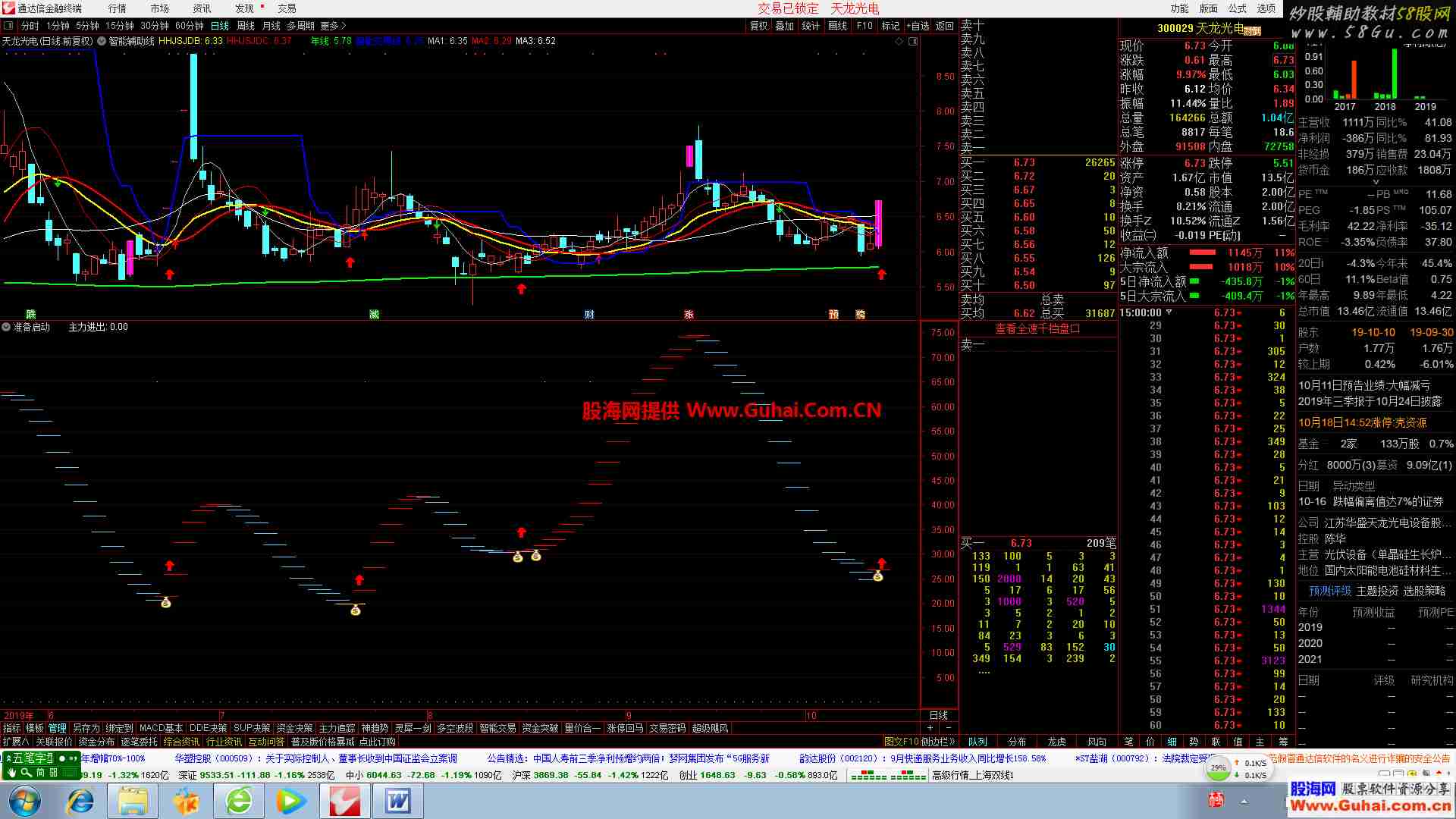Click the red seal tray icon
This screenshot has width=1456, height=819.
click(1216, 799)
